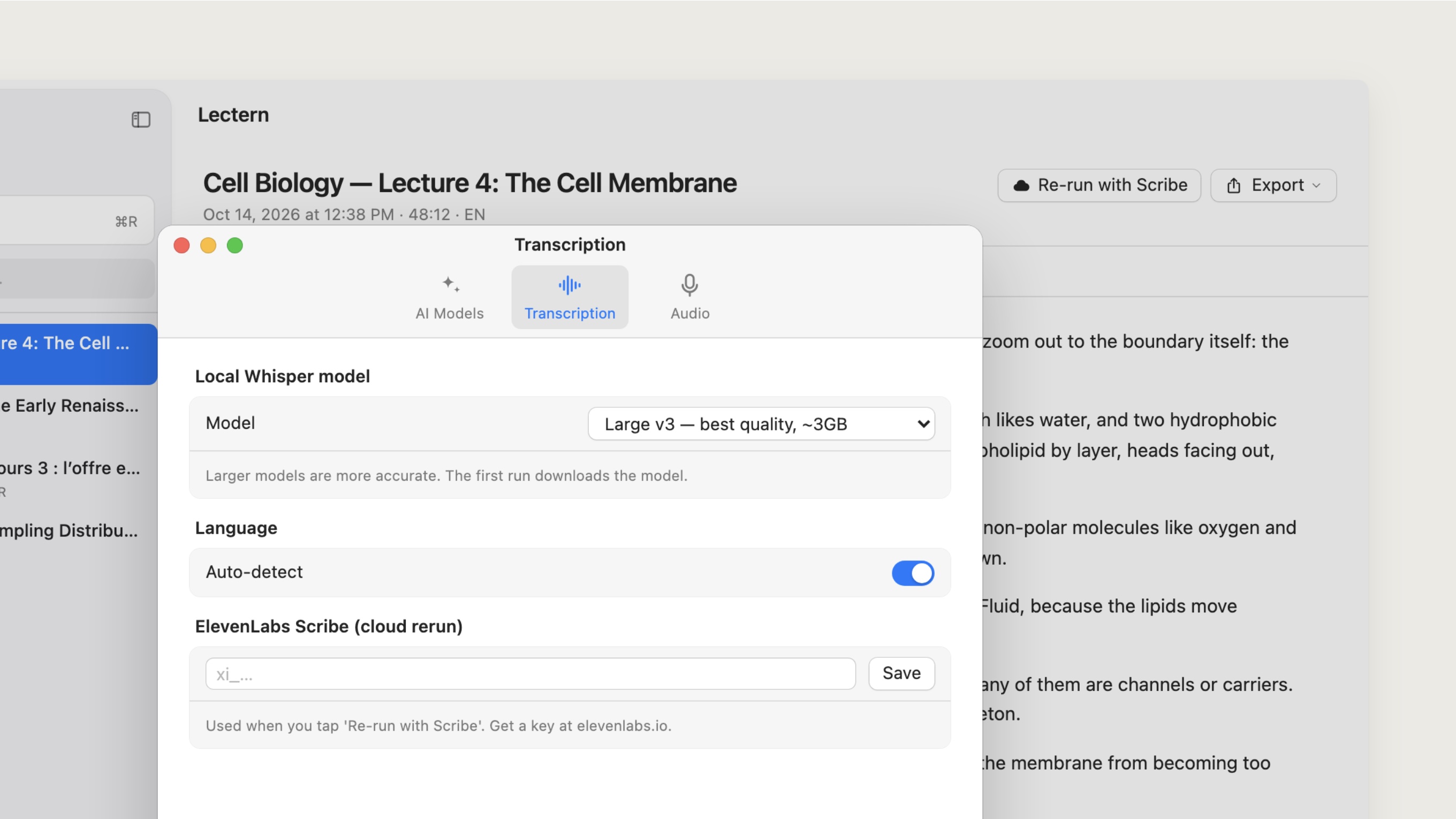Viewport: 1456px width, 819px height.
Task: Minimize the Transcription settings window
Action: [208, 245]
